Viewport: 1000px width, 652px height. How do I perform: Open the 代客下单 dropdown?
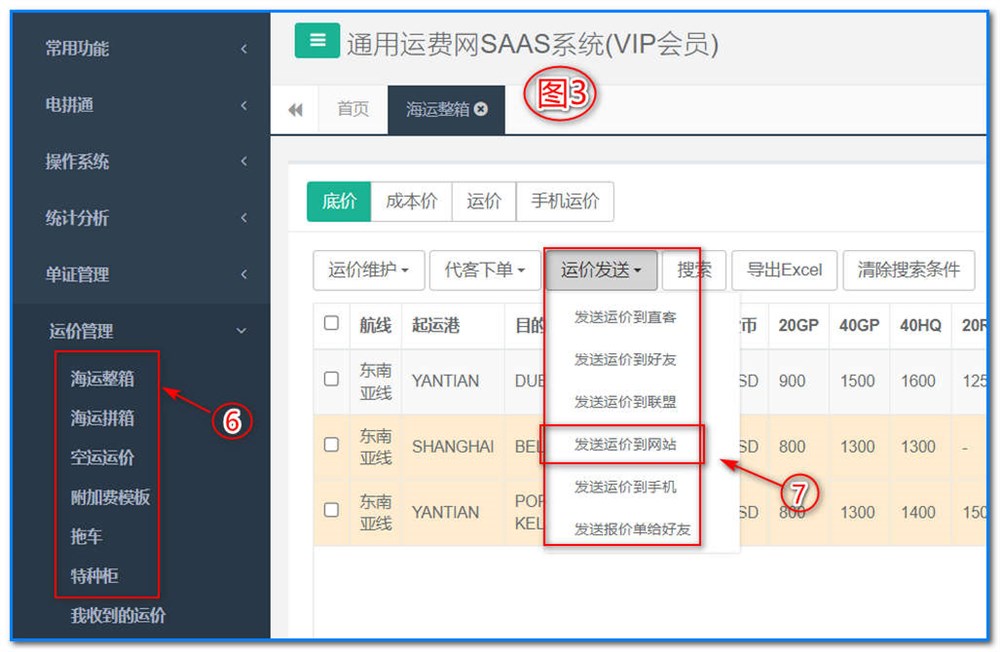[x=485, y=270]
